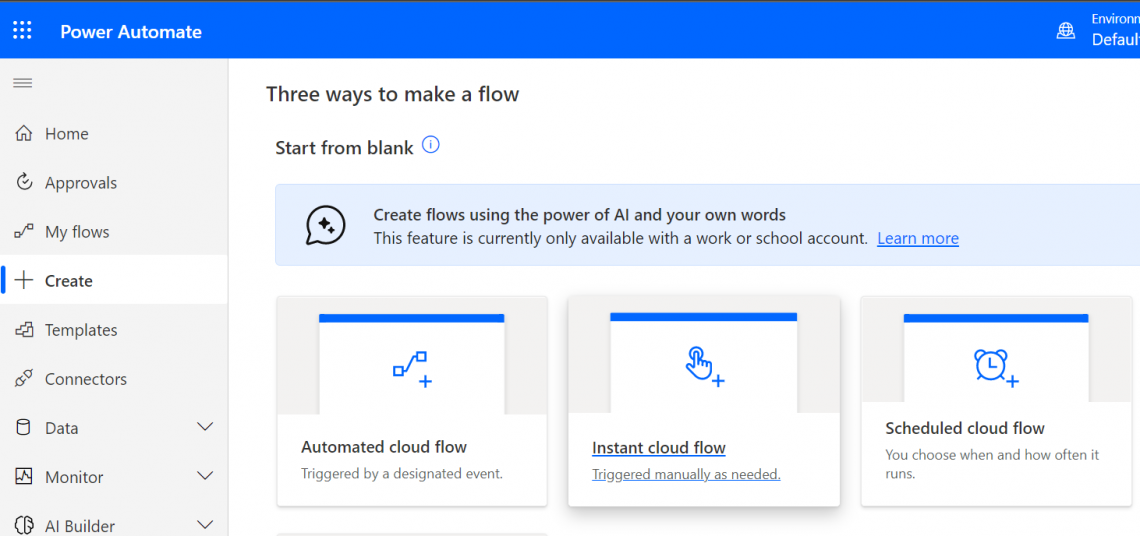The image size is (1140, 536).
Task: Click the Power Automate title in header
Action: click(131, 32)
